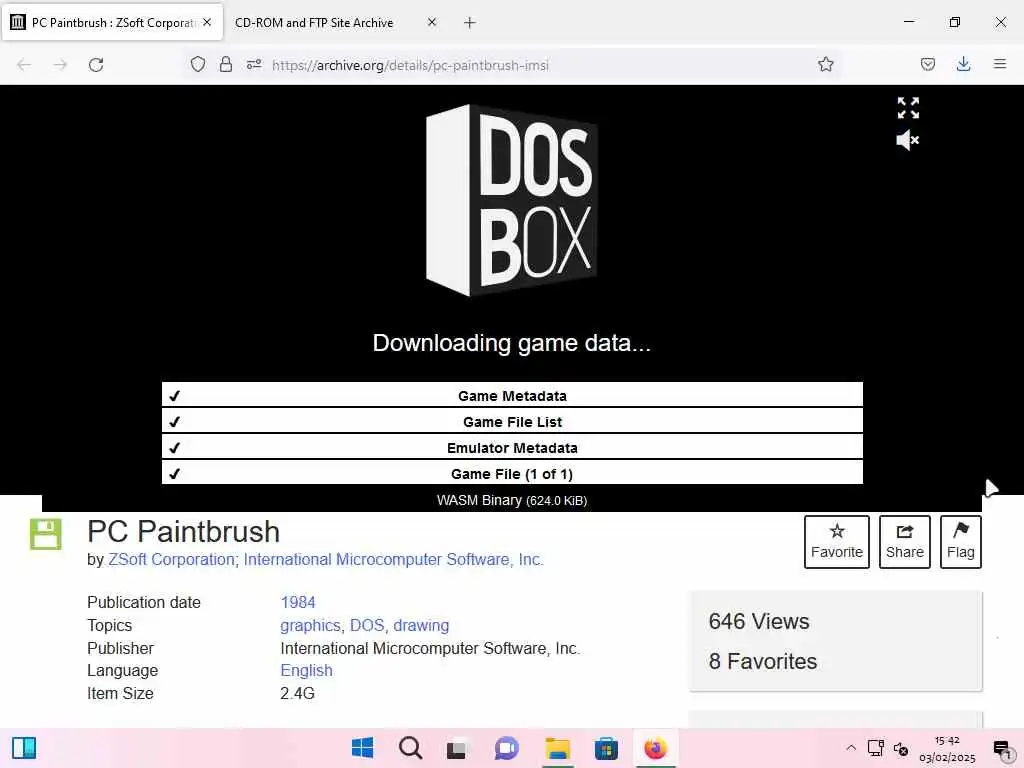Open the 1984 publication date link

(298, 602)
